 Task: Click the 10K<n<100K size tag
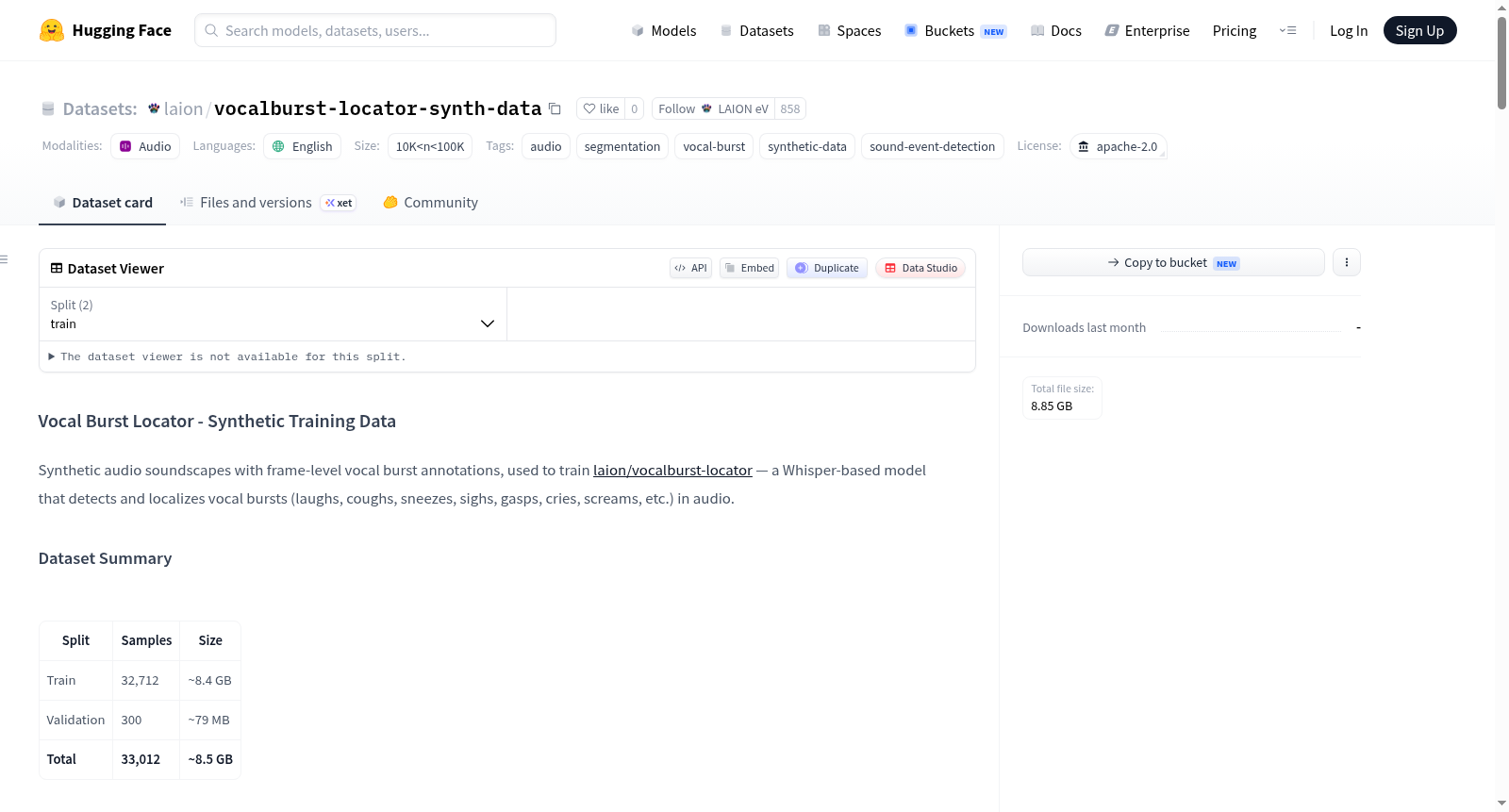pyautogui.click(x=430, y=146)
